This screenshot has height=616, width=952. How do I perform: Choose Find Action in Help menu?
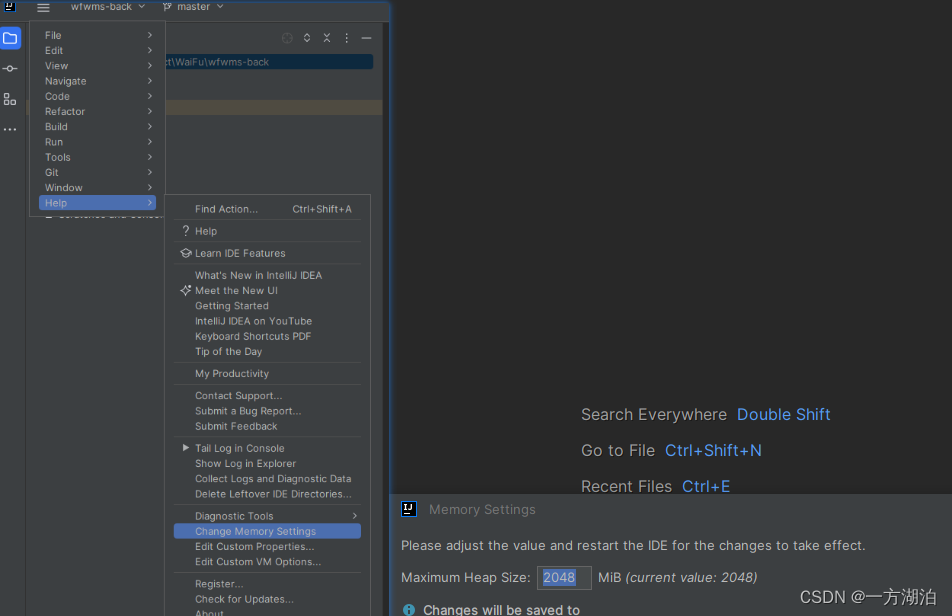tap(267, 209)
